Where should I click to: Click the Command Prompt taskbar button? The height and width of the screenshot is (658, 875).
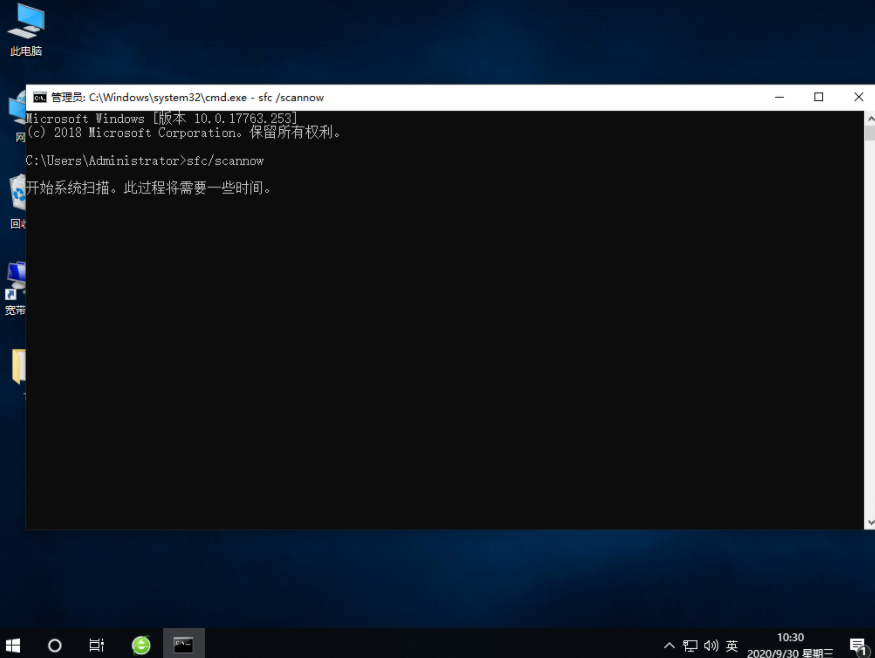[183, 645]
